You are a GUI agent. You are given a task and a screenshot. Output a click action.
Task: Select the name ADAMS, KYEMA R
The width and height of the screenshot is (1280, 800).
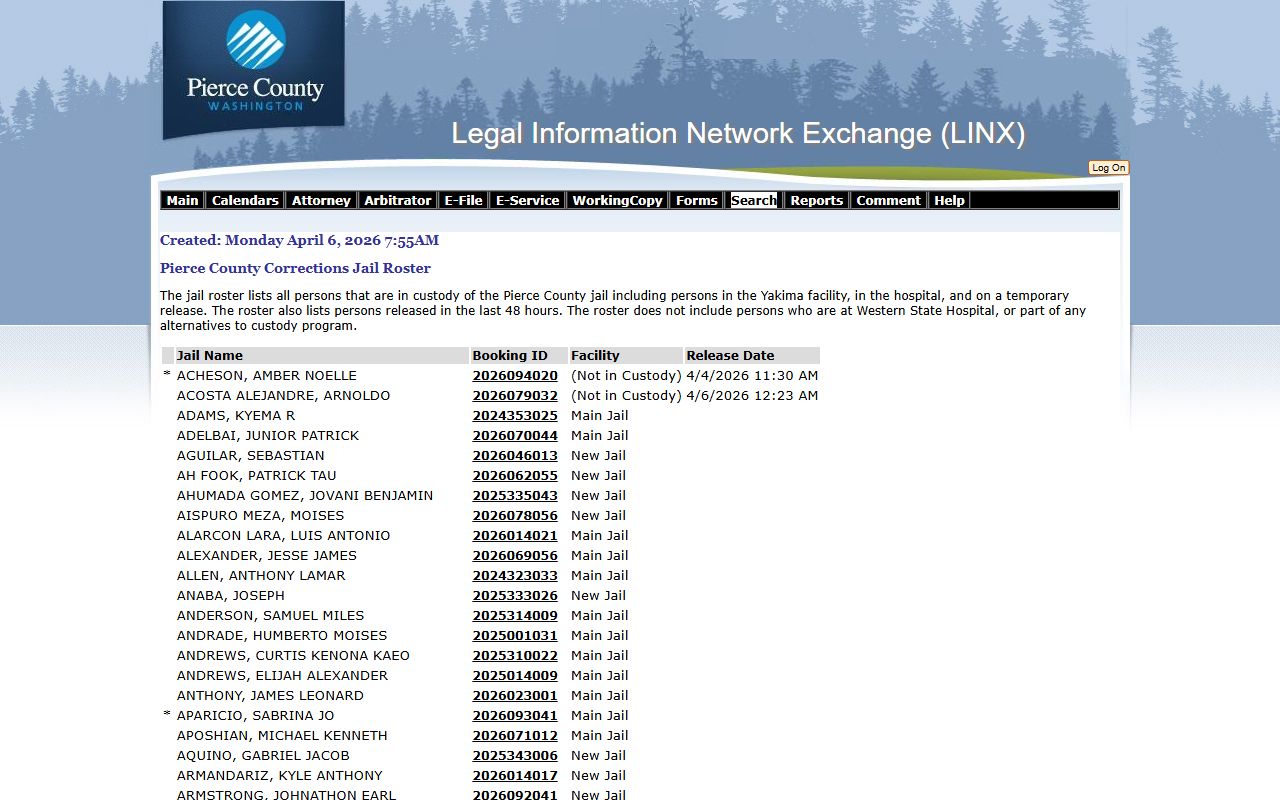[236, 416]
